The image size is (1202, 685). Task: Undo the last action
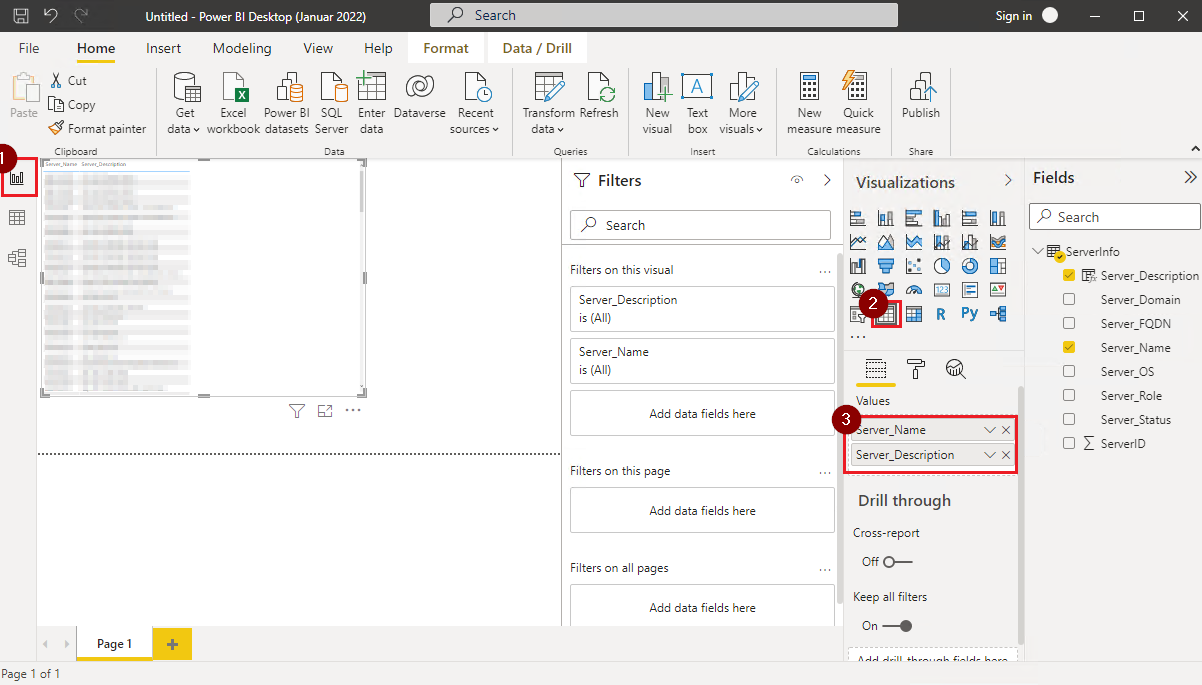pyautogui.click(x=51, y=16)
